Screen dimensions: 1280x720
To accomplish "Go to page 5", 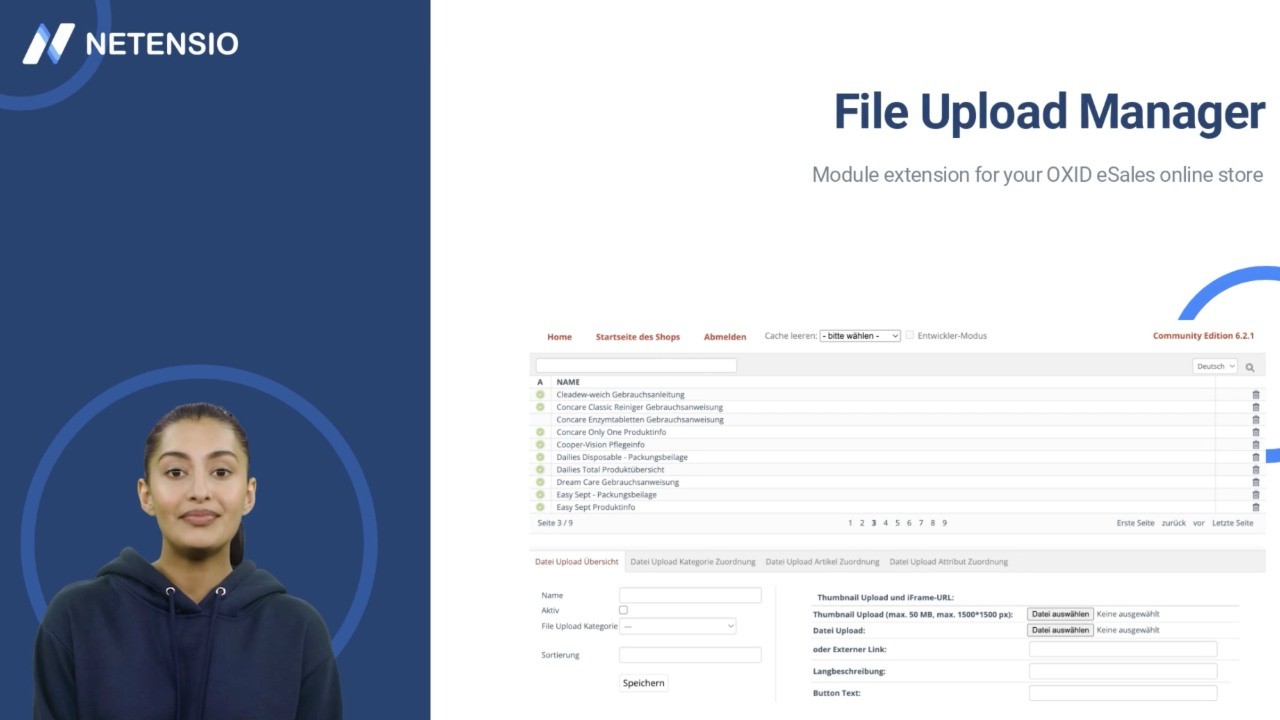I will click(x=897, y=523).
